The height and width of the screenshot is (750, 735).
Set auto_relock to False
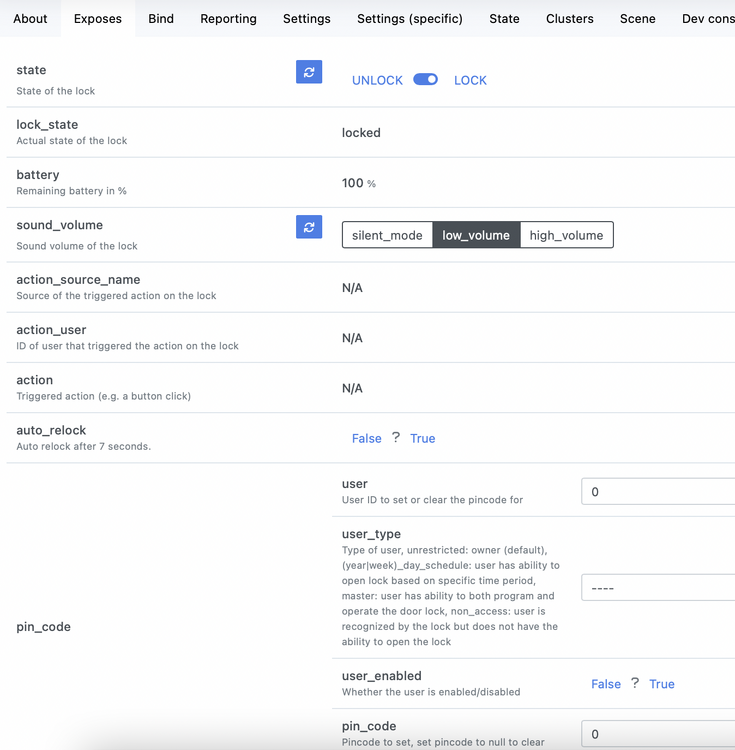[366, 438]
